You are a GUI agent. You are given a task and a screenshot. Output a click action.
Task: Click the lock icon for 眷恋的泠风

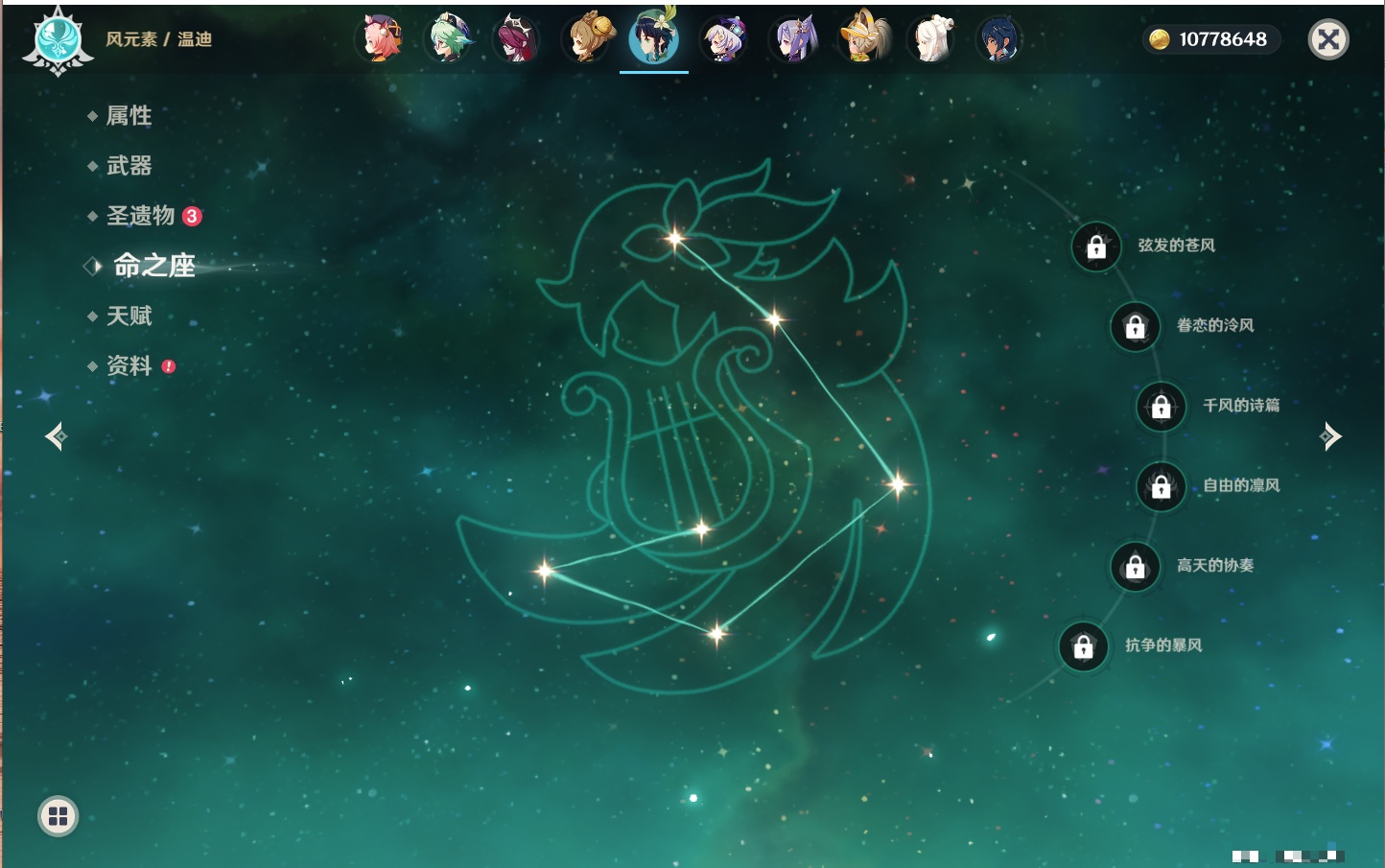pos(1135,326)
